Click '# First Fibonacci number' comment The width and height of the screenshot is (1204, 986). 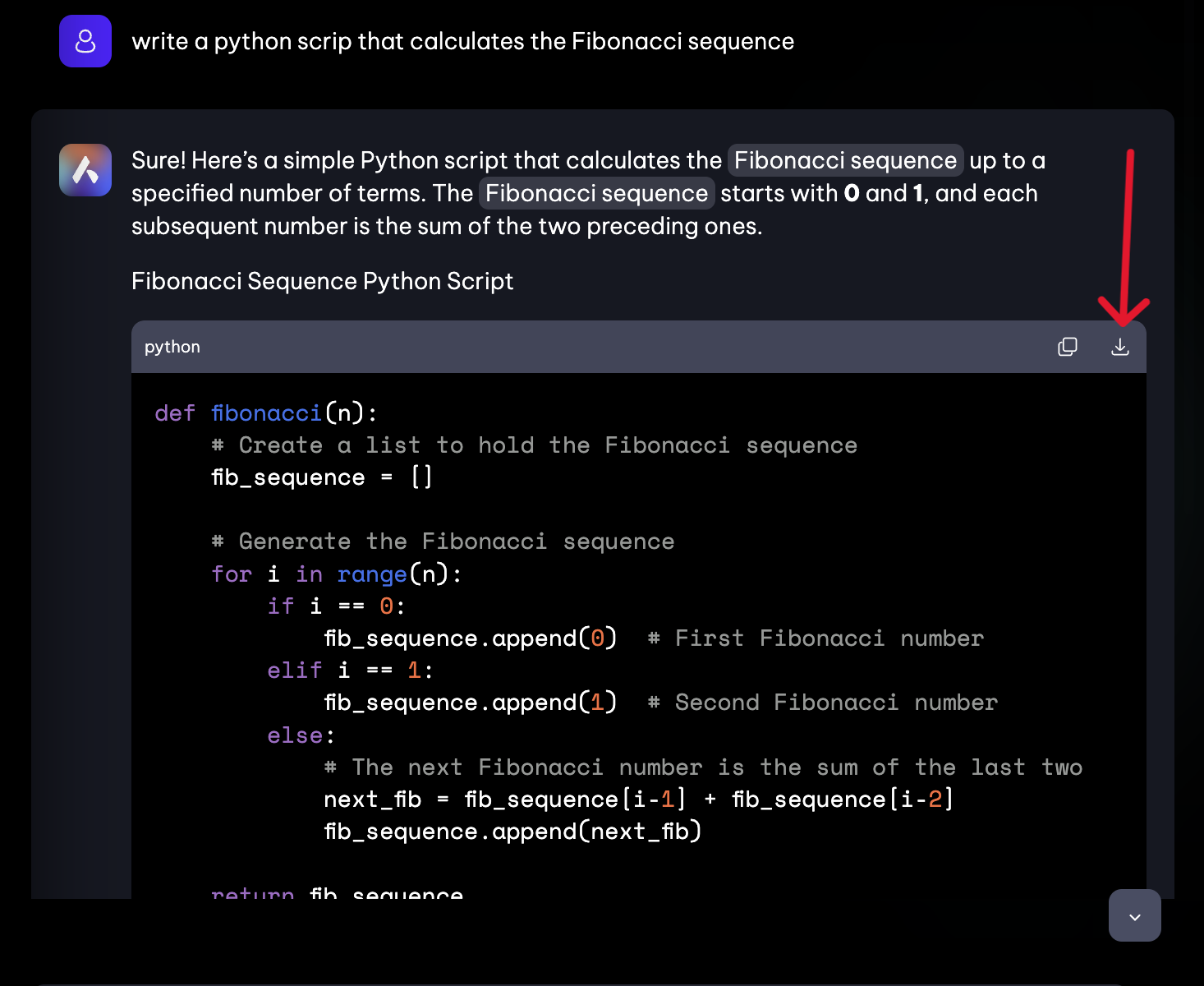pyautogui.click(x=816, y=638)
